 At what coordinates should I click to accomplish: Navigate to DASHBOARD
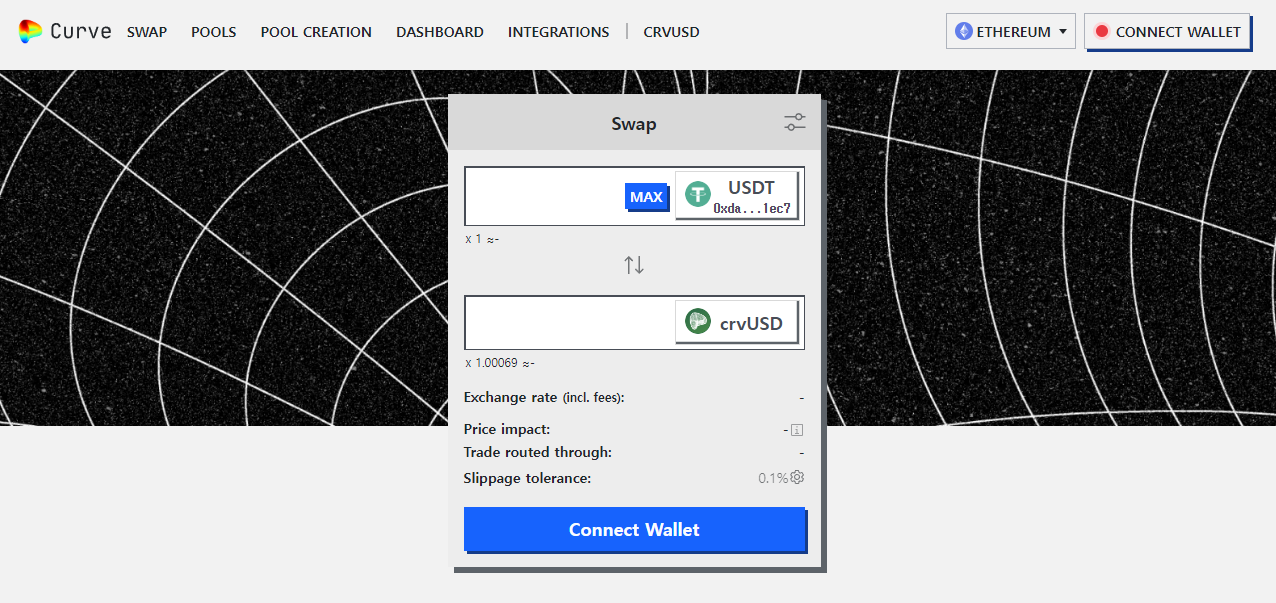pyautogui.click(x=440, y=32)
